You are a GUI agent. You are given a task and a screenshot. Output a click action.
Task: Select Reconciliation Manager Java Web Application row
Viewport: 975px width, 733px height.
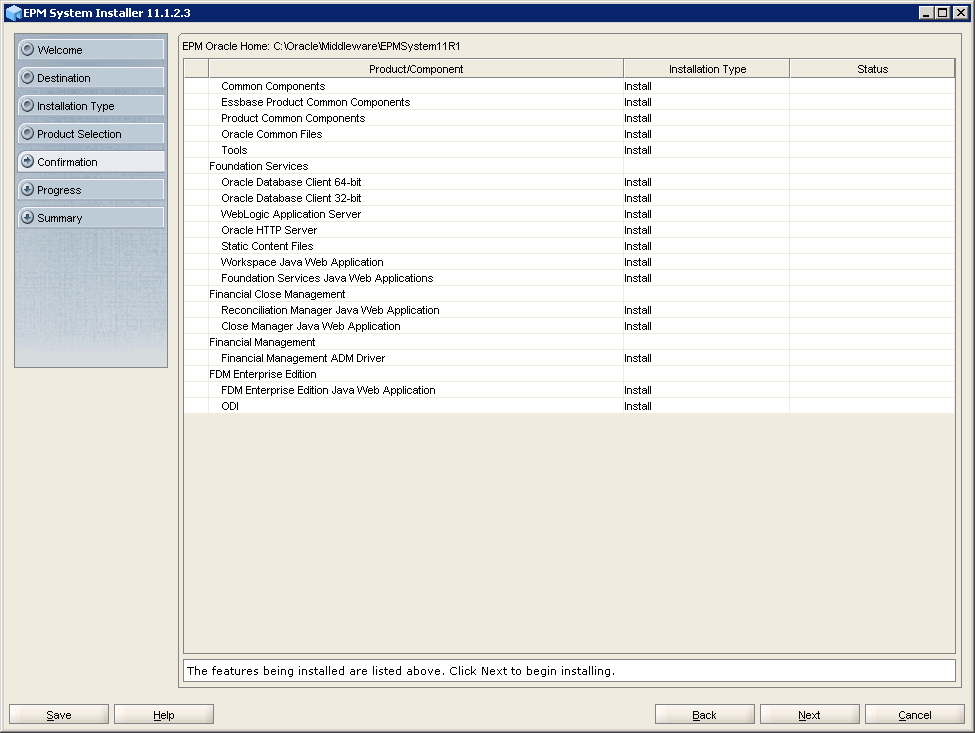coord(569,310)
